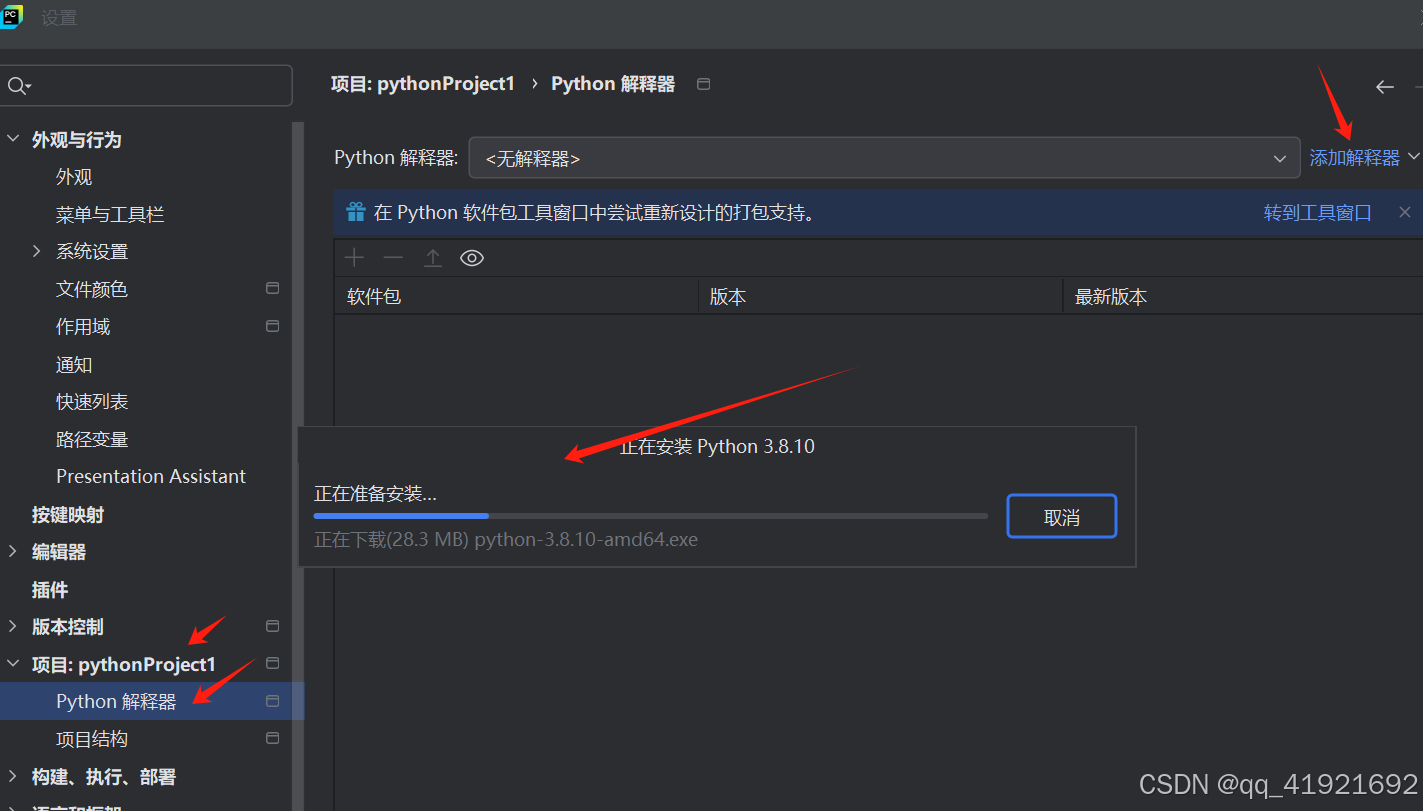Click project-level icon beside 版本控制
The image size is (1423, 811).
click(272, 626)
